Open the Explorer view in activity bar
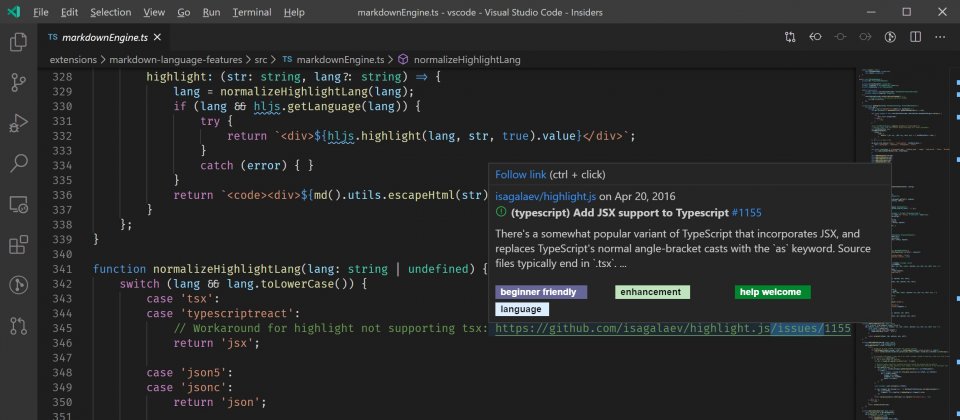 coord(18,42)
